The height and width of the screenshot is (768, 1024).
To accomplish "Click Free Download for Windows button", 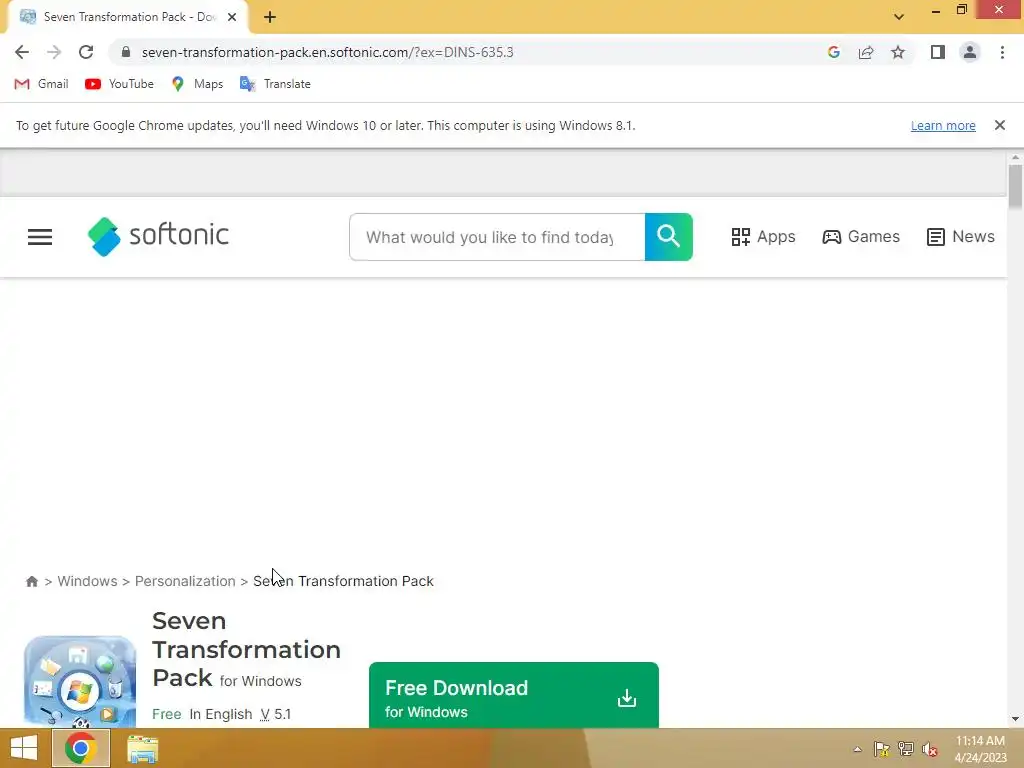I will point(514,696).
